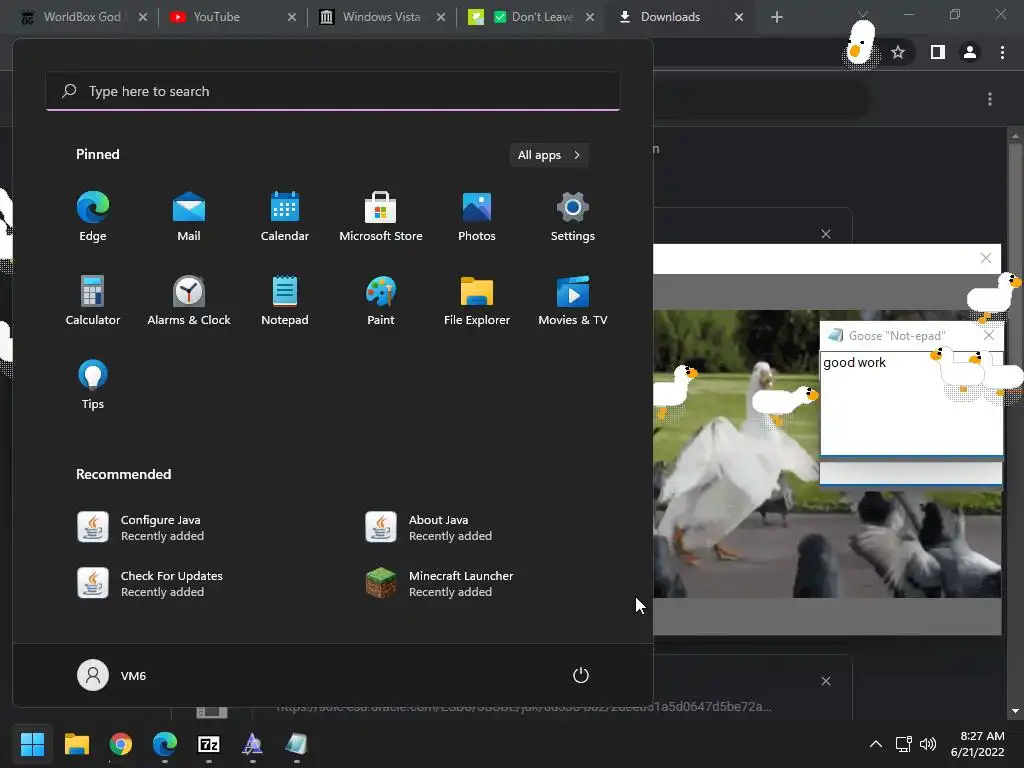Switch to Chrome on the taskbar
The image size is (1024, 768).
(x=121, y=744)
